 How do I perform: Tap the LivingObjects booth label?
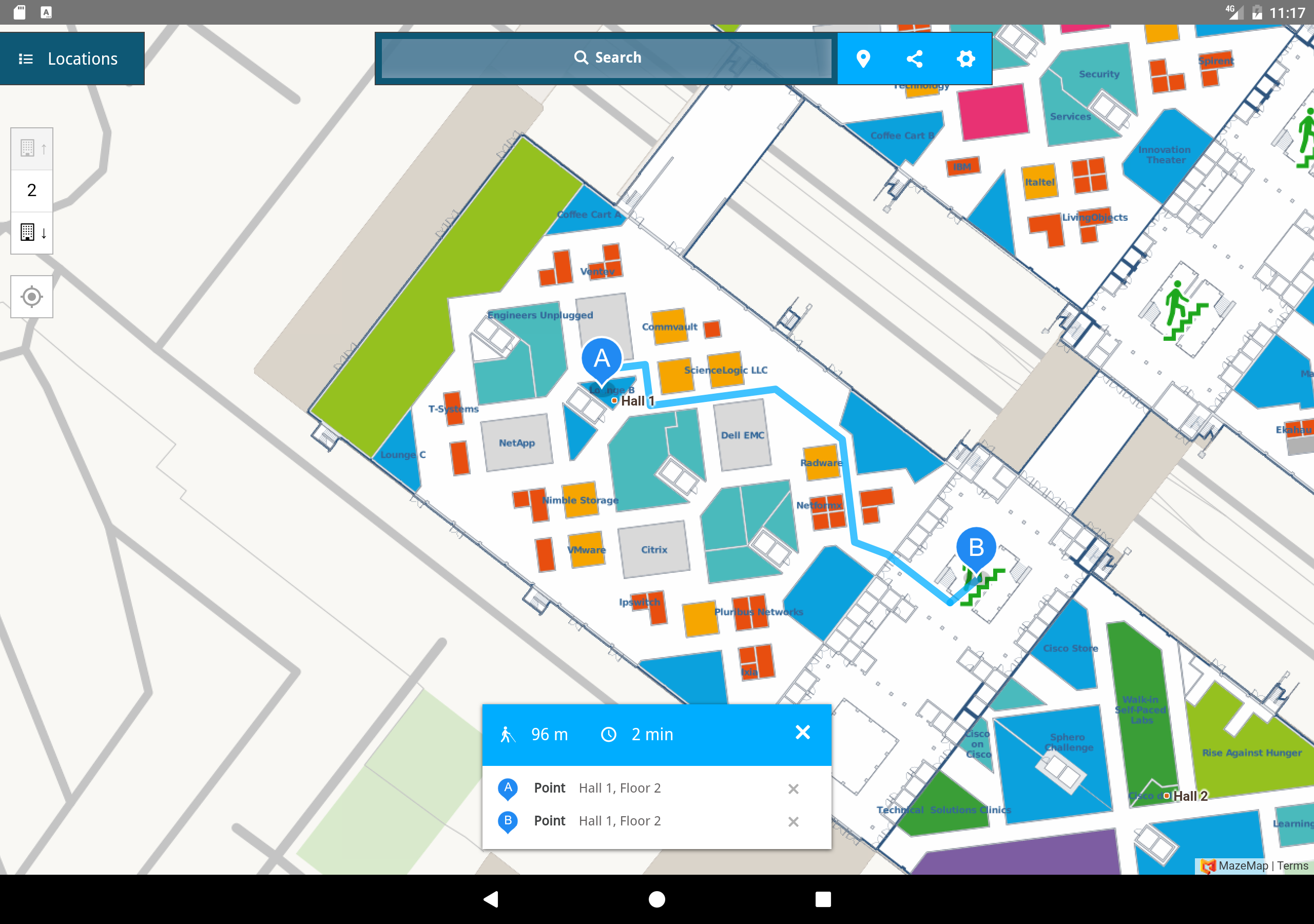1095,218
